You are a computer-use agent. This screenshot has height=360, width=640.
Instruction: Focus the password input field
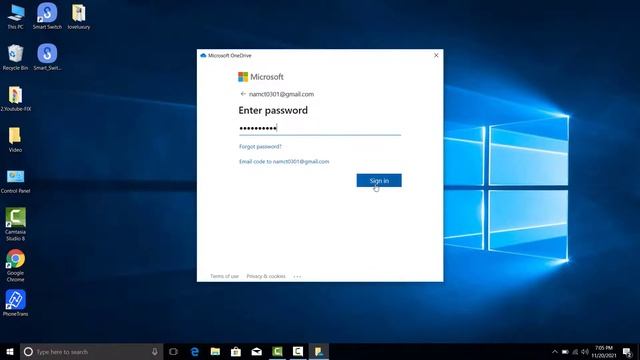pyautogui.click(x=320, y=129)
